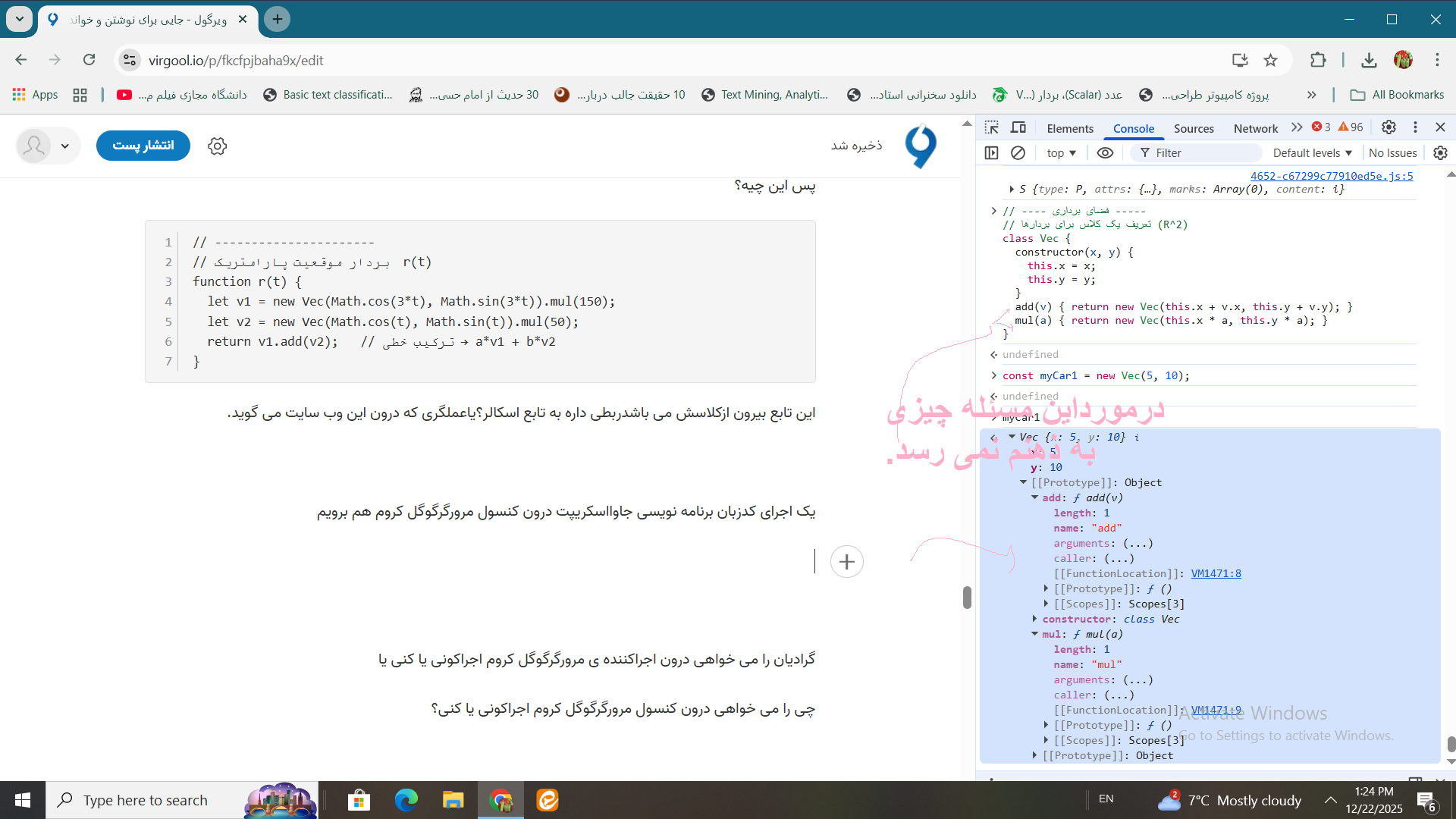
Task: Open the VM1471:8 function location link
Action: point(1216,573)
